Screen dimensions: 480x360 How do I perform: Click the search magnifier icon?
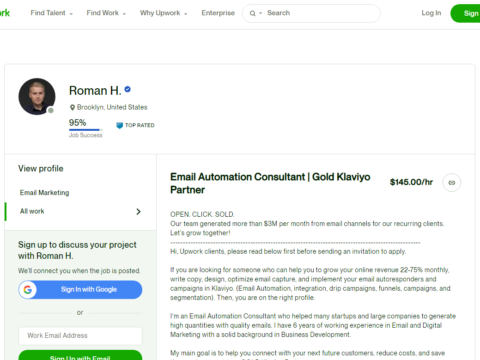click(252, 13)
